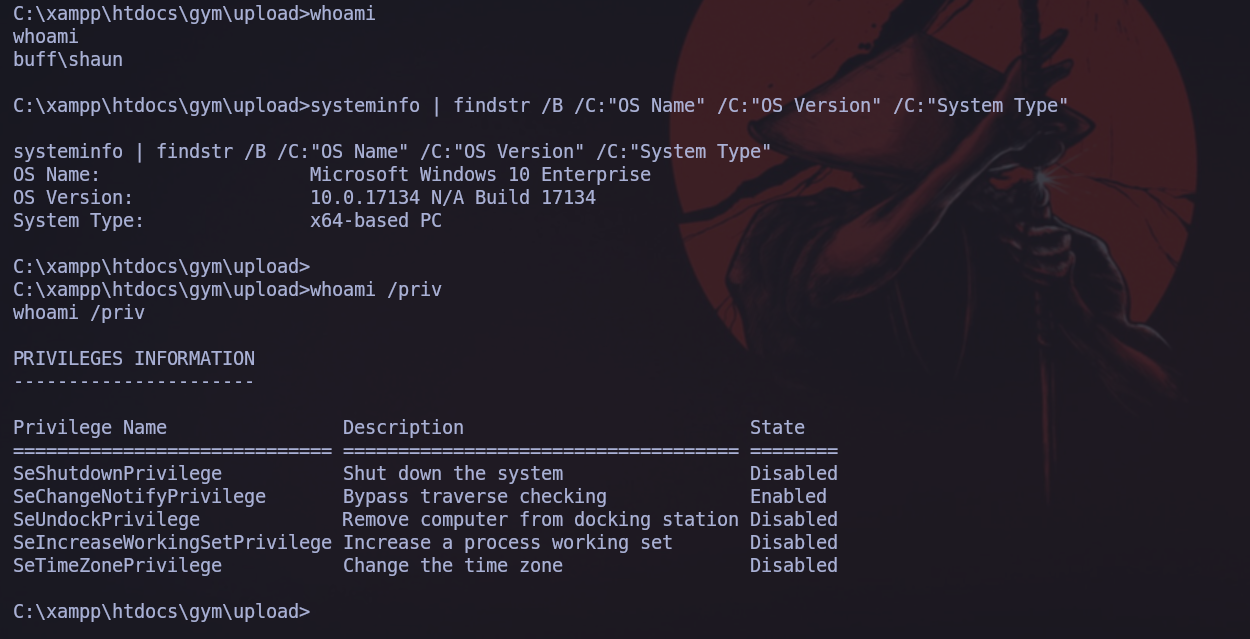This screenshot has width=1250, height=639.
Task: Click the SeShutdownPrivilege row name
Action: pos(117,474)
